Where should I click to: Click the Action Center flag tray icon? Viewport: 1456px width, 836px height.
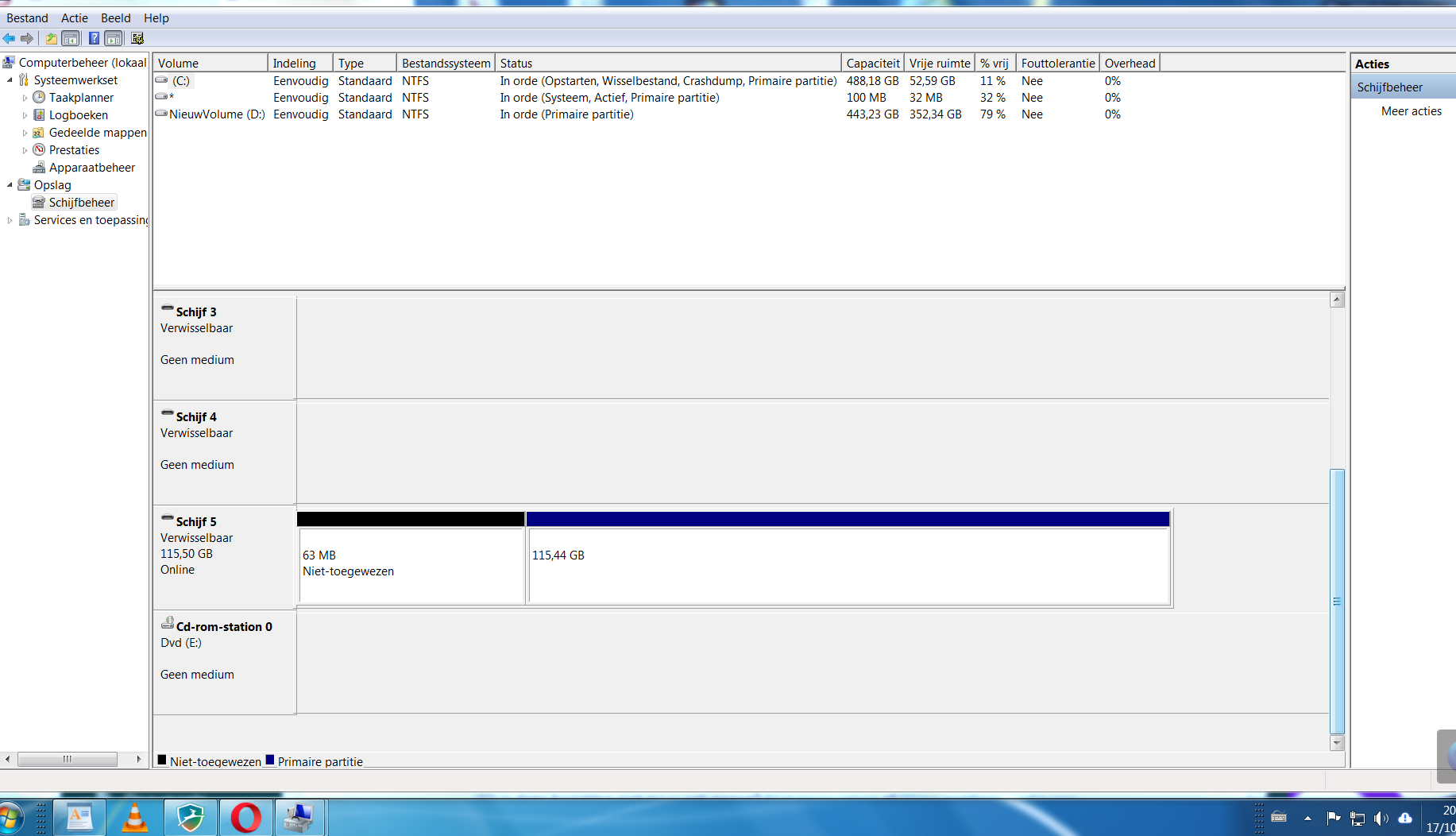pyautogui.click(x=1334, y=818)
